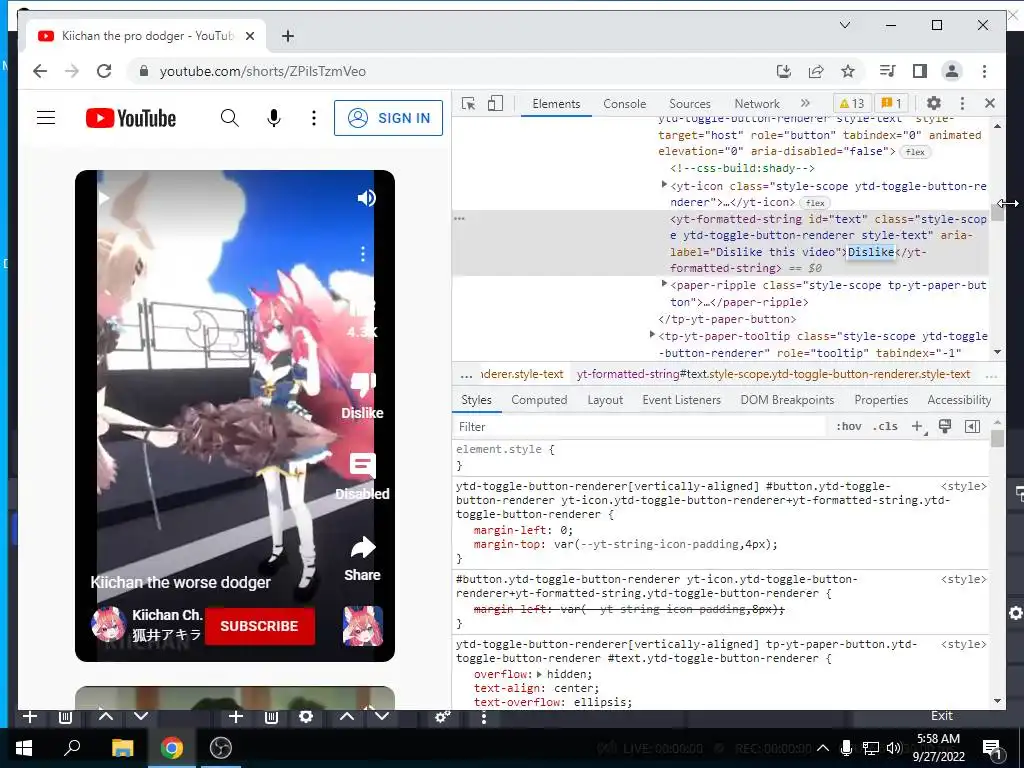This screenshot has width=1024, height=768.
Task: Open the 13 warnings badge
Action: (x=852, y=103)
